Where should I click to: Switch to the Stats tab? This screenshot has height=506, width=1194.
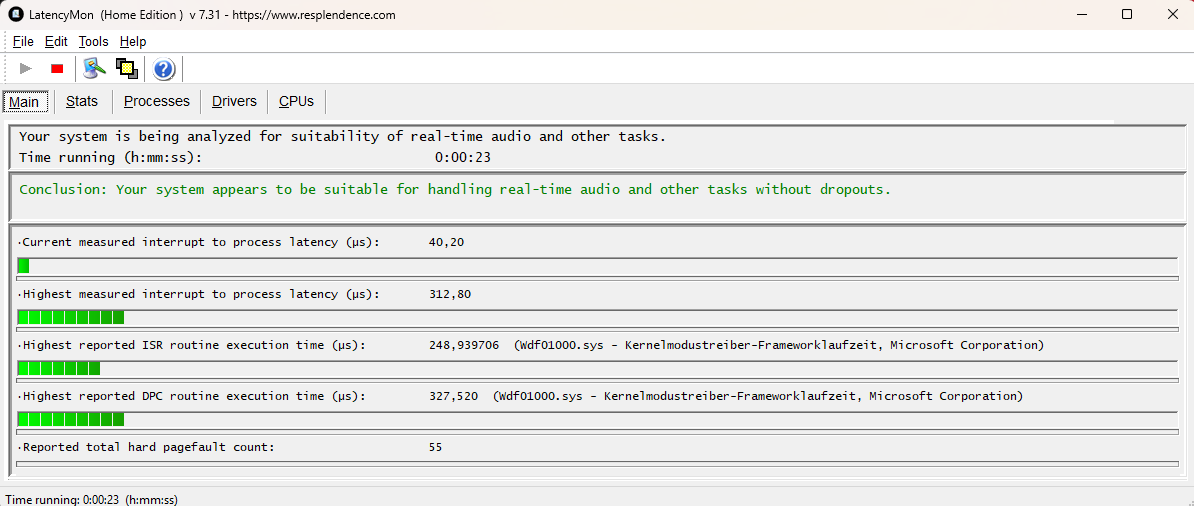[82, 101]
